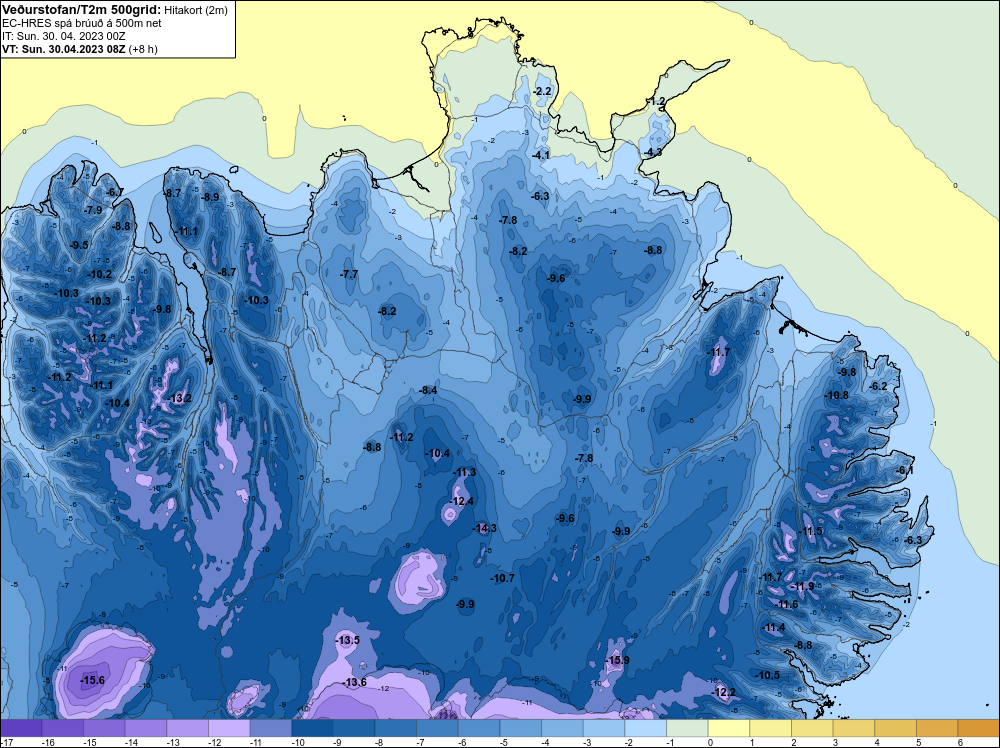
Task: Click the legend swatch labeled -9
Action: (x=354, y=728)
